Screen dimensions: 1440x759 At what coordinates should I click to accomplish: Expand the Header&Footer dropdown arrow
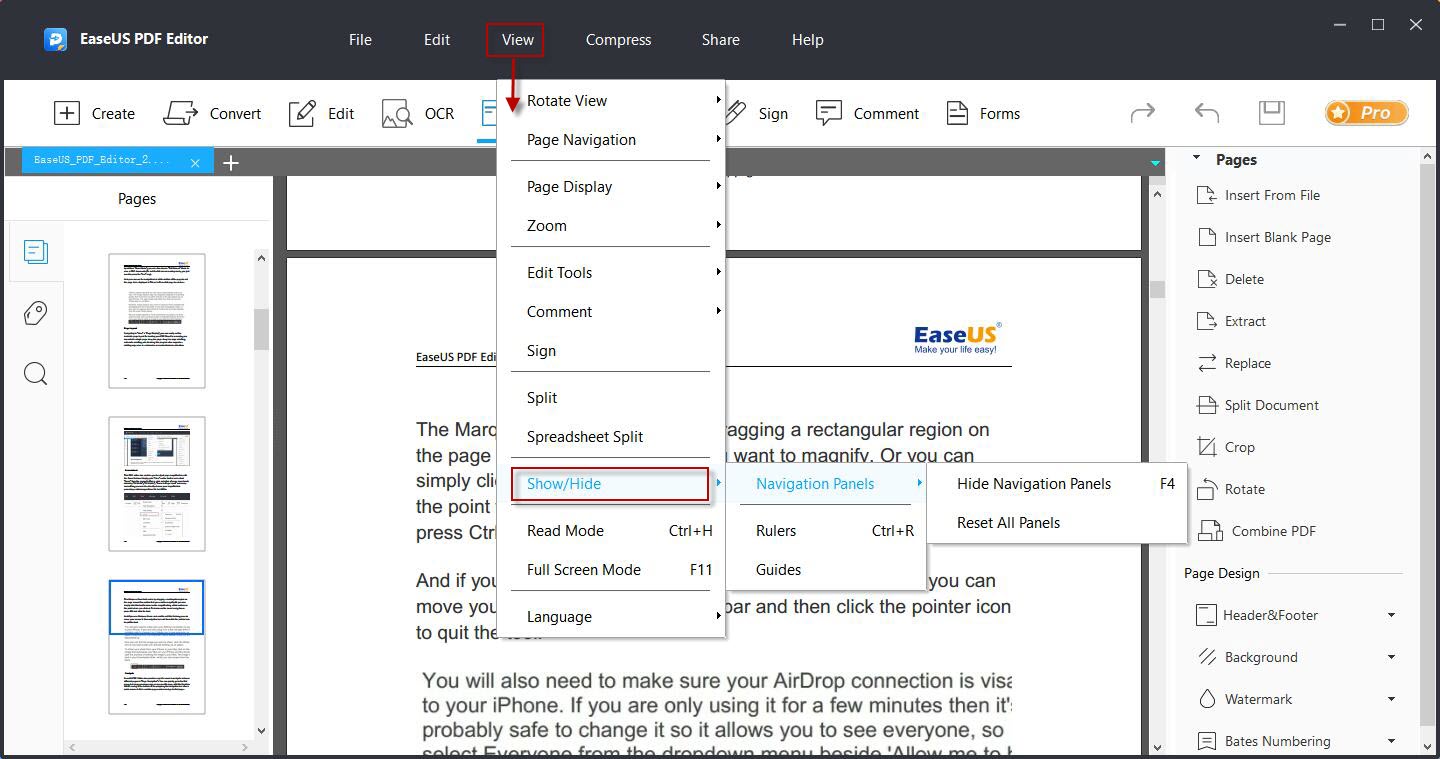(x=1391, y=615)
